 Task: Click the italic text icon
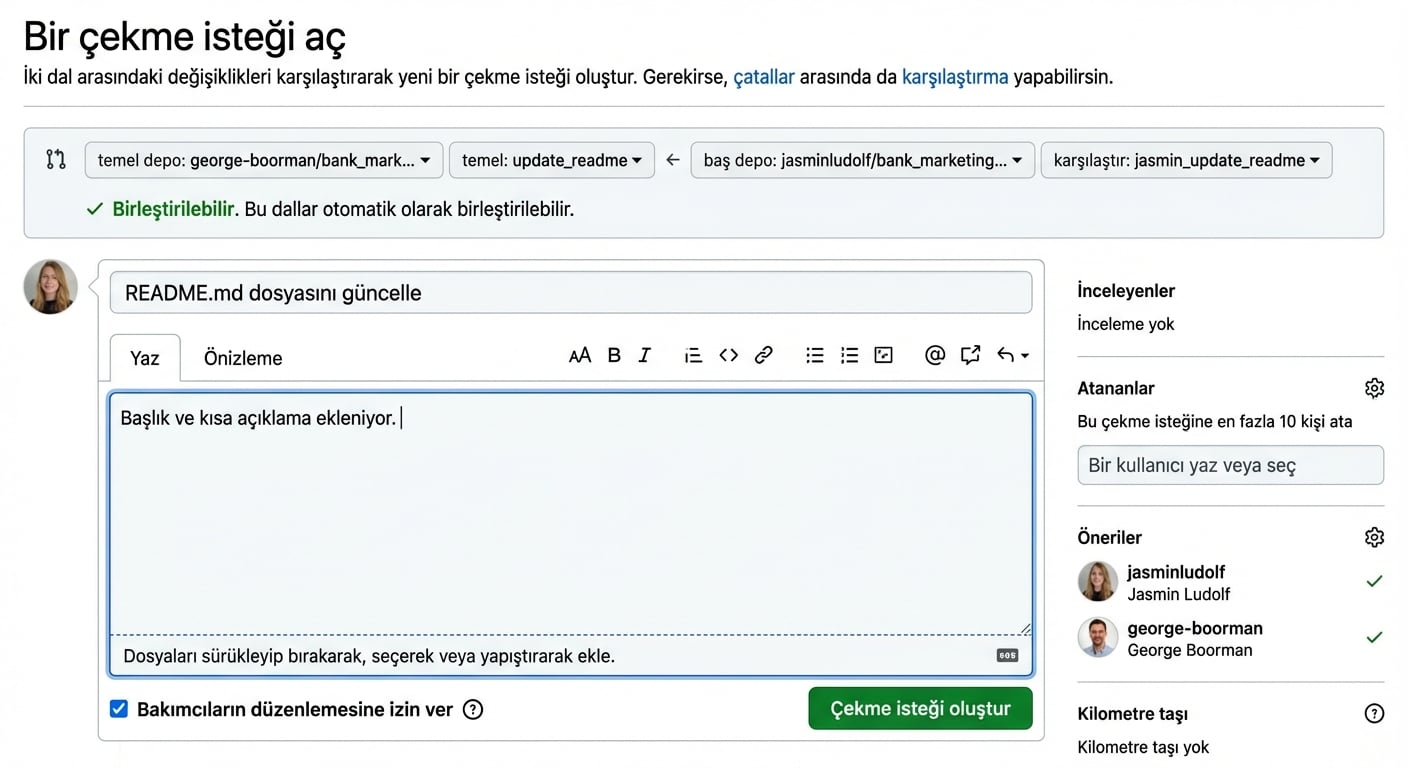pyautogui.click(x=645, y=355)
